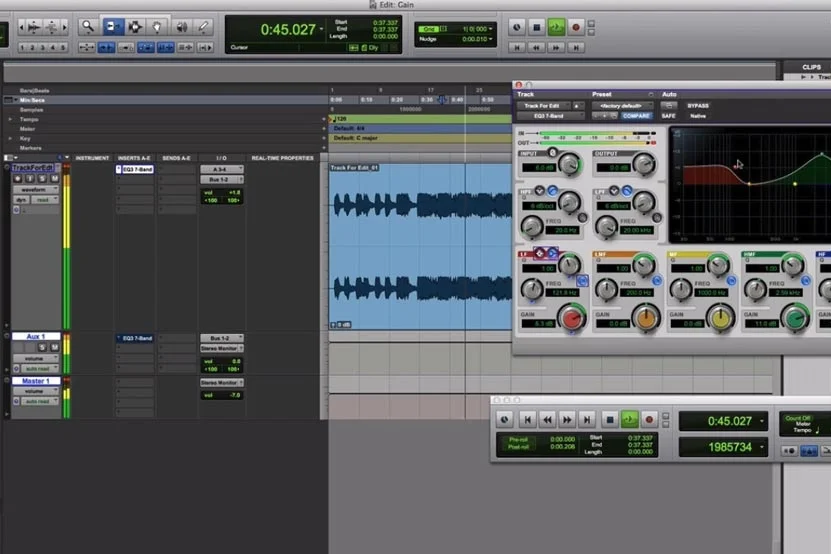Click Record in floating Transport window
Image resolution: width=831 pixels, height=554 pixels.
click(649, 420)
